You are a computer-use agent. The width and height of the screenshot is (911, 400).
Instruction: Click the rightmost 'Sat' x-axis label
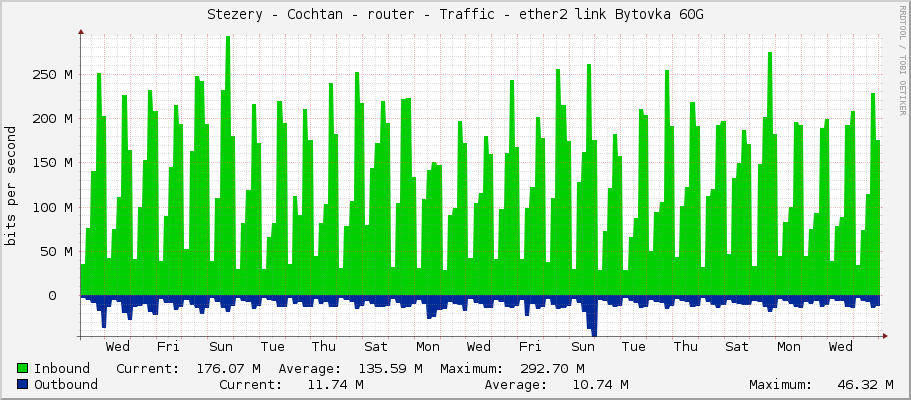click(737, 347)
